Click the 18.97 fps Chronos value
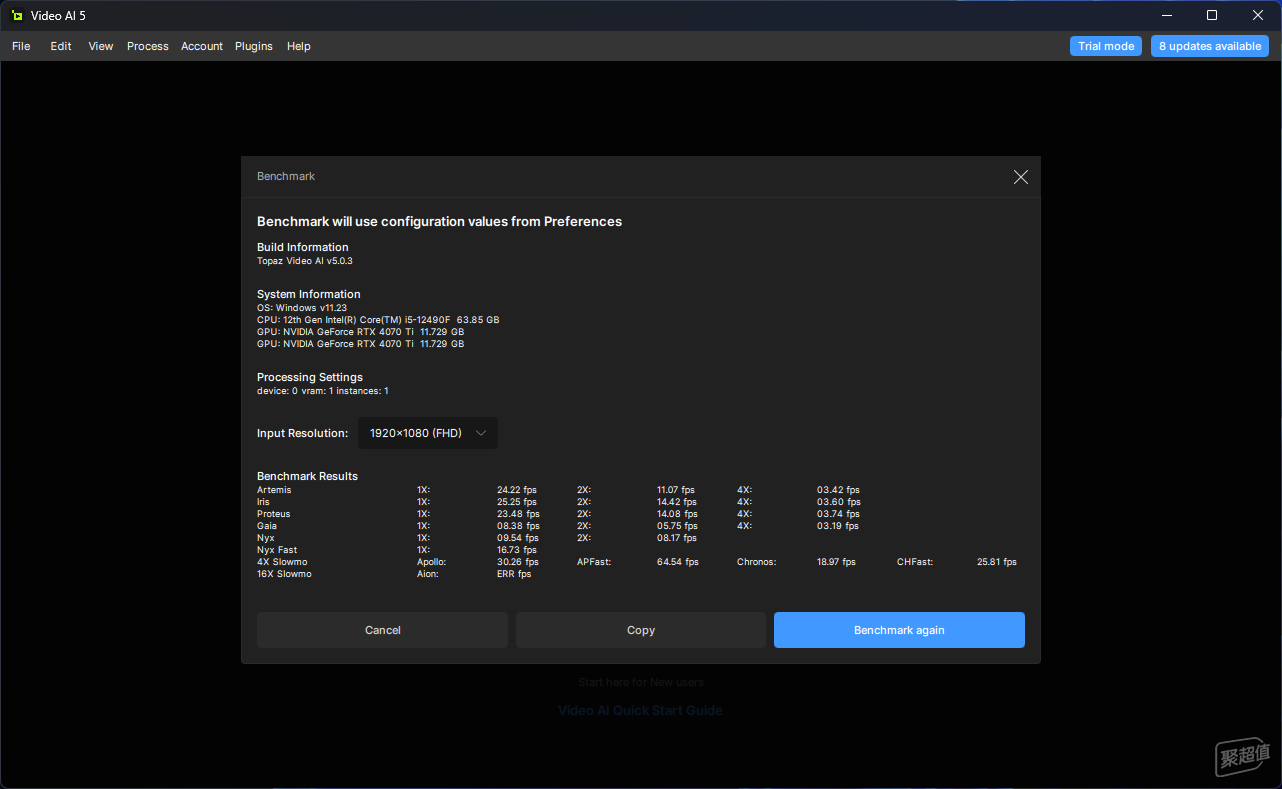1282x789 pixels. pos(836,562)
